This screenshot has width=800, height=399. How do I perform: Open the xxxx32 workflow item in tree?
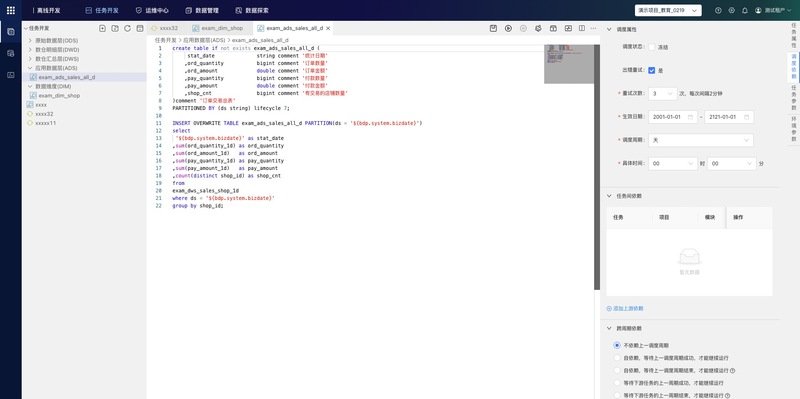click(x=44, y=114)
